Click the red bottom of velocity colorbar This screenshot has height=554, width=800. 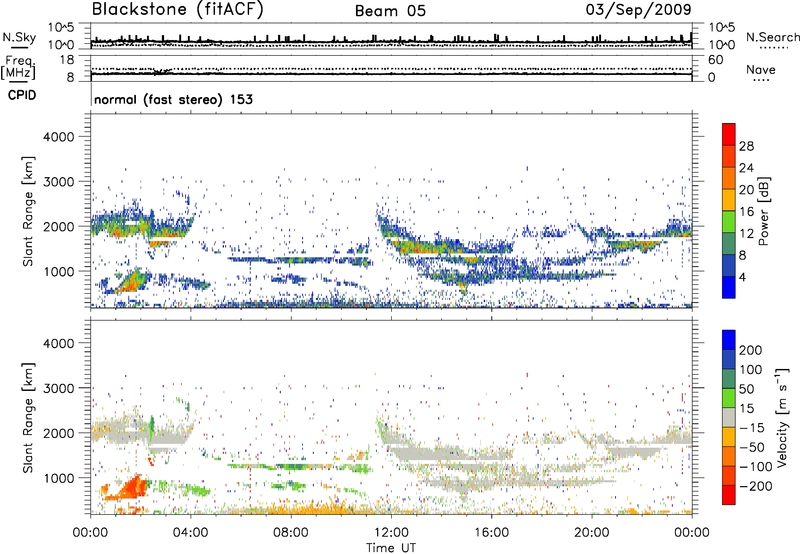pos(729,495)
